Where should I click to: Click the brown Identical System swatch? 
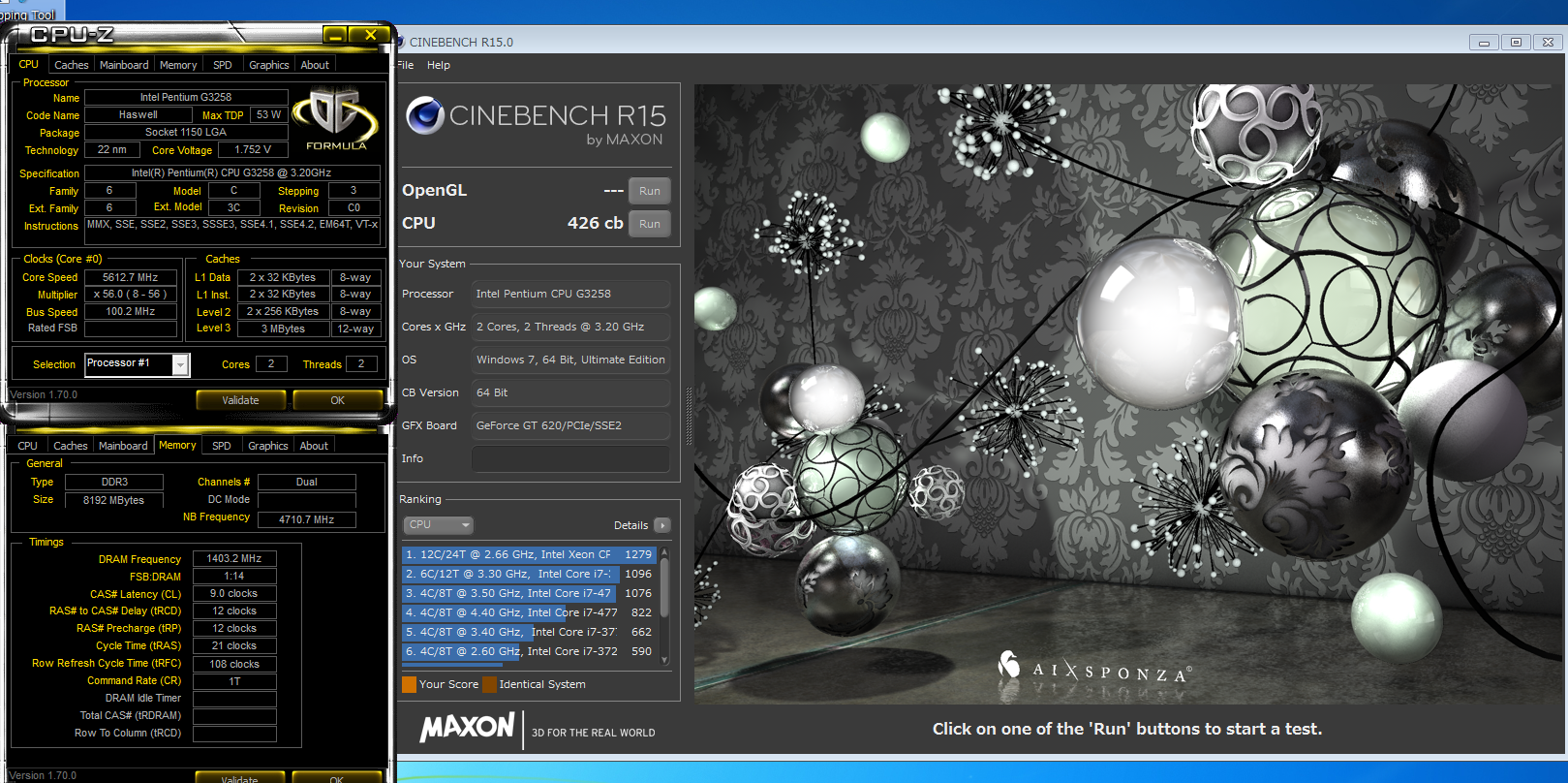(489, 684)
